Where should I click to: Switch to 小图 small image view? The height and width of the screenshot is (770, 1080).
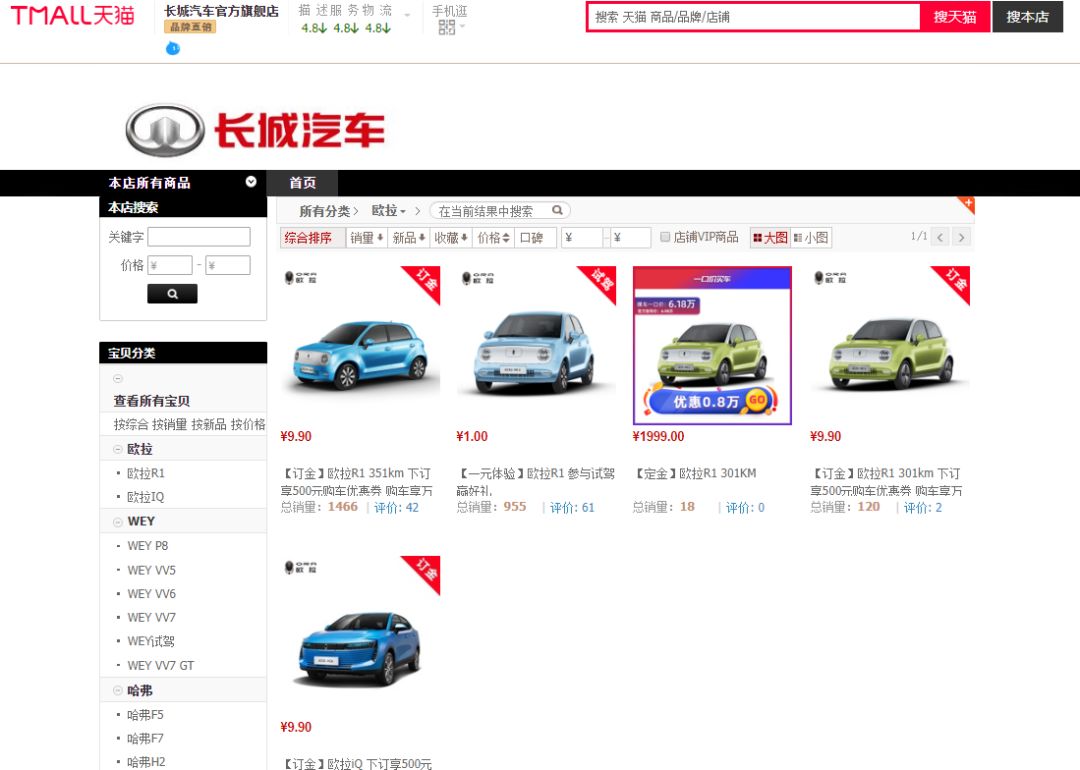click(x=811, y=238)
